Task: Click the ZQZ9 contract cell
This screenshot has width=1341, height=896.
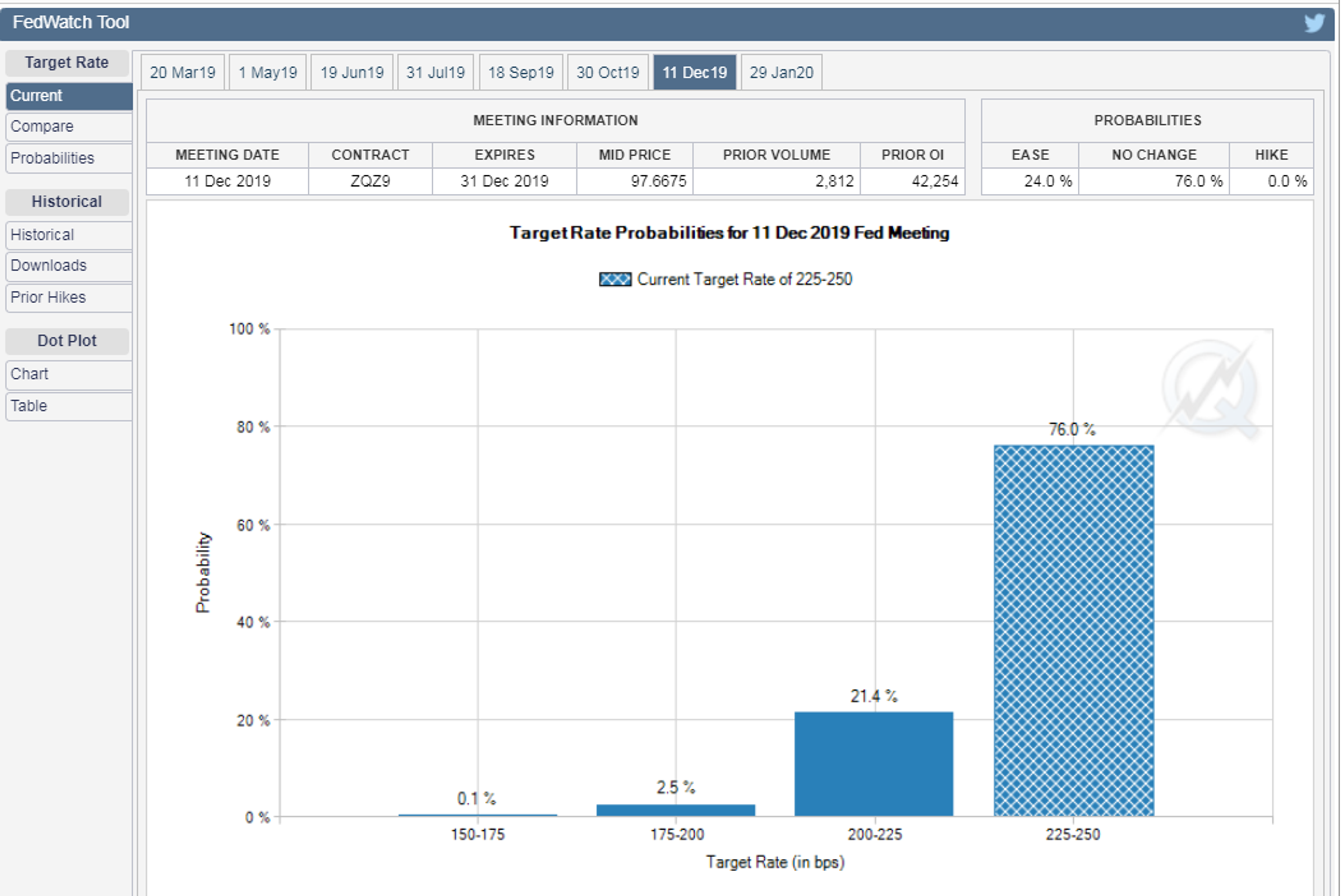Action: pos(371,182)
